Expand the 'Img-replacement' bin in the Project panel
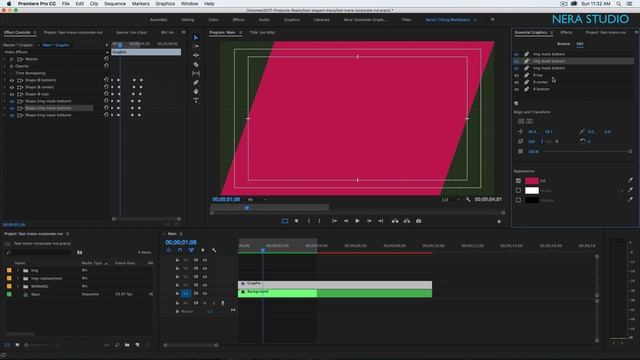 (18, 278)
